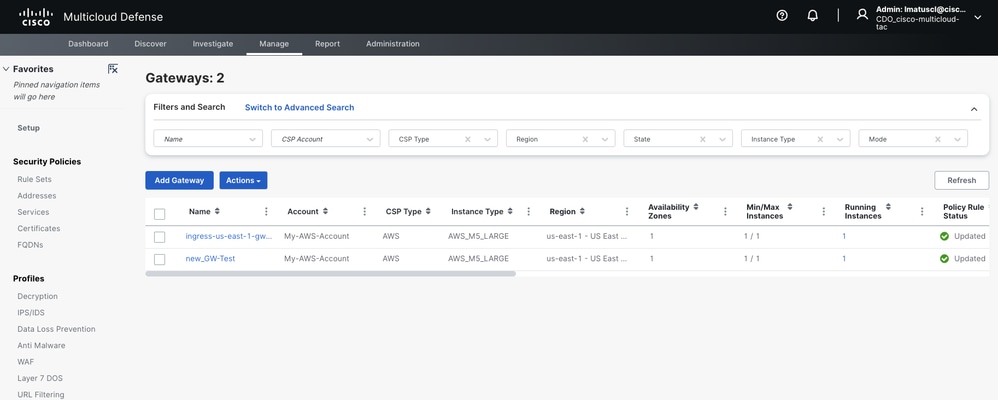Open the CSP Account filter dropdown
998x400 pixels.
(326, 139)
